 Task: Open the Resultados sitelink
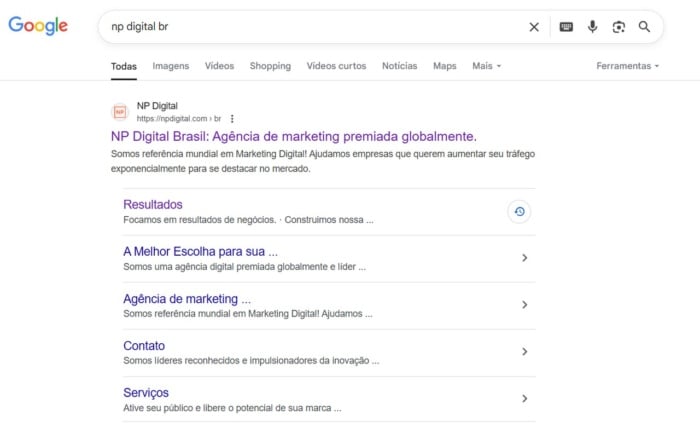(153, 205)
